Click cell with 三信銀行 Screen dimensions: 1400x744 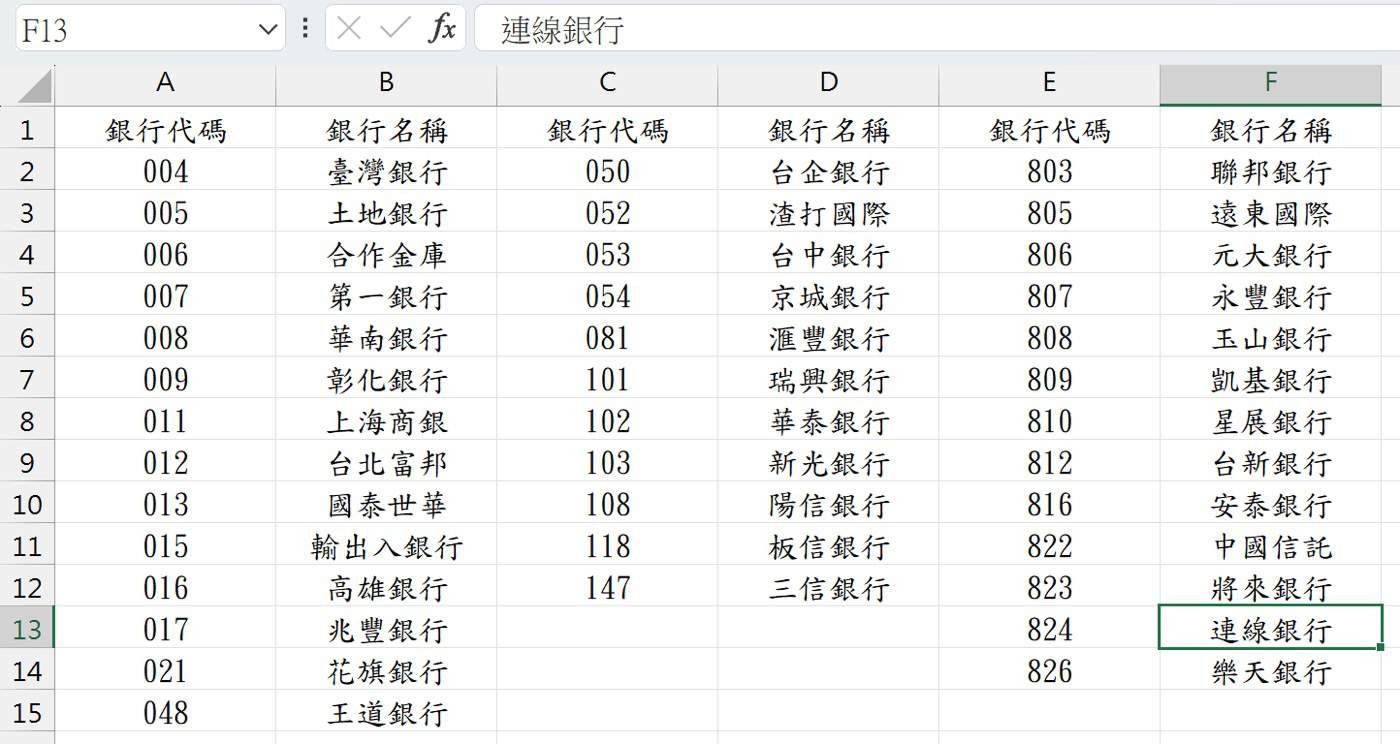pyautogui.click(x=828, y=588)
